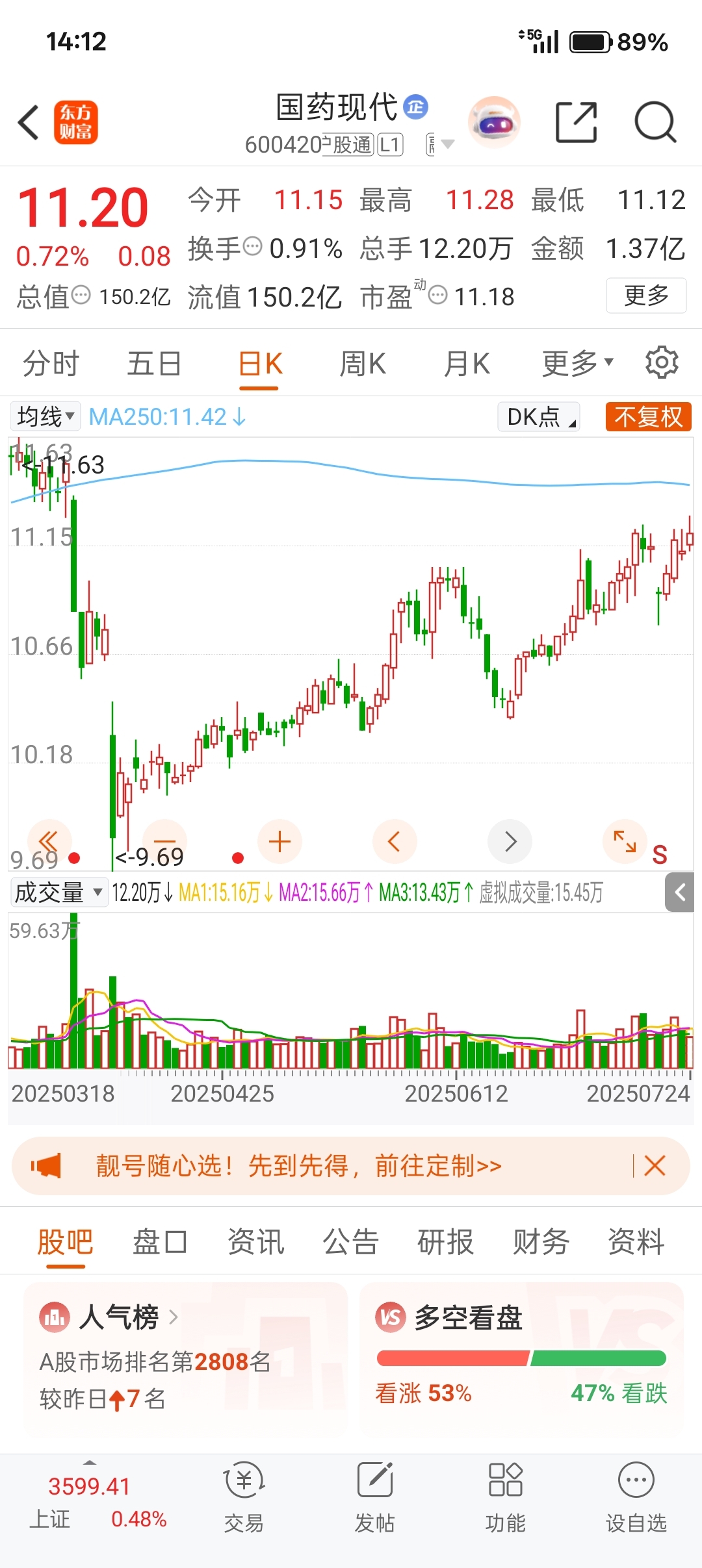Screen dimensions: 702x1568
Task: Toggle the 不复权 adjustment button
Action: coord(648,416)
